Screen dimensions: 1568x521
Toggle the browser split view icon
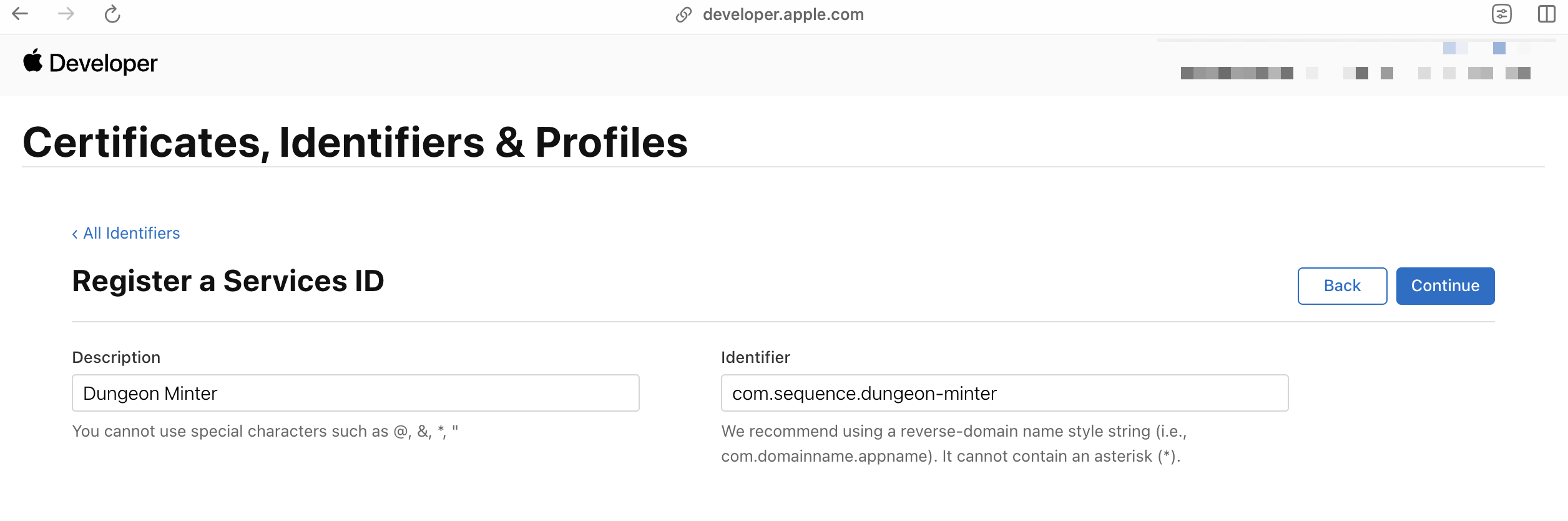(x=1546, y=14)
